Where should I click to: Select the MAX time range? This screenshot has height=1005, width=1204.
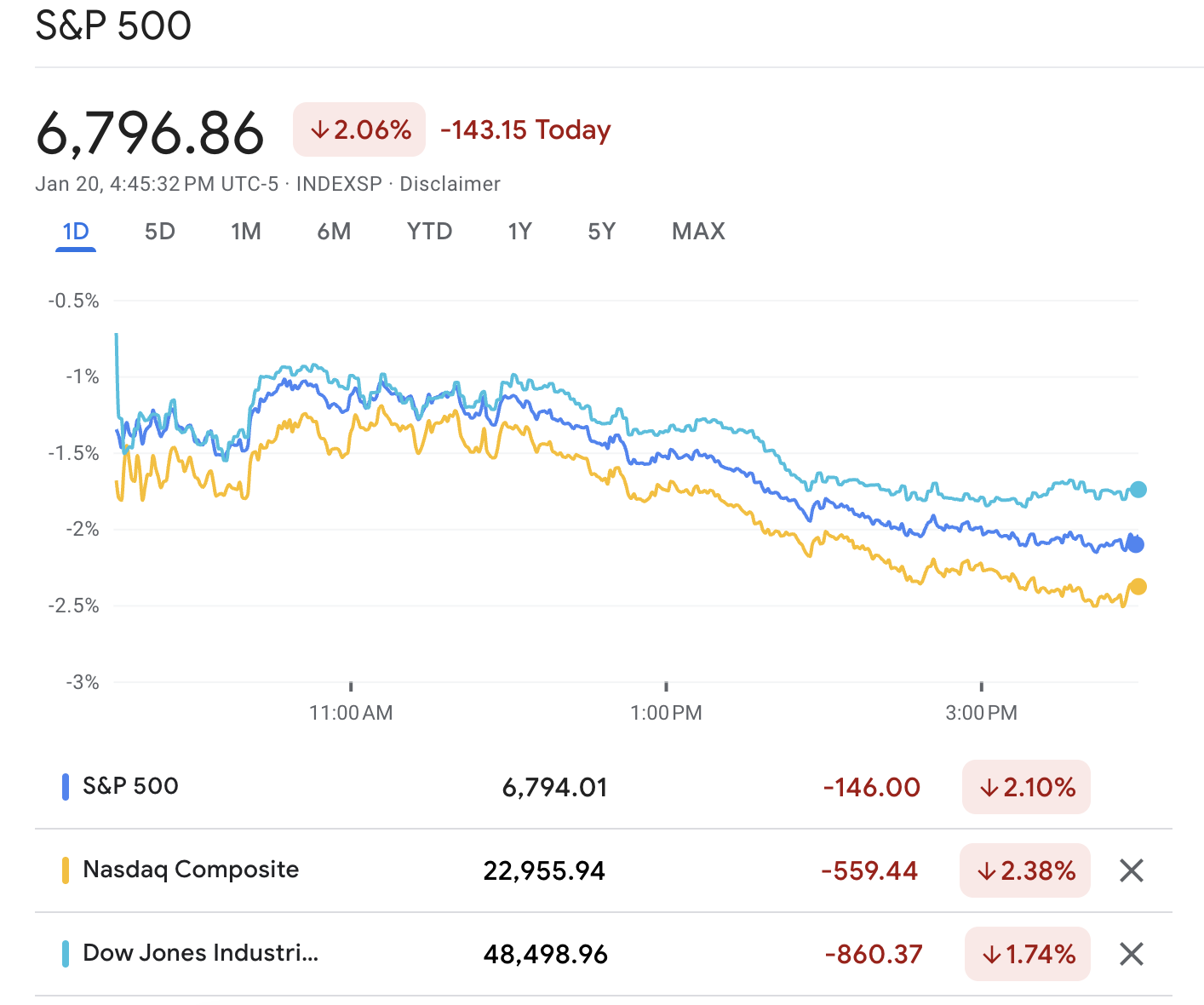point(697,231)
